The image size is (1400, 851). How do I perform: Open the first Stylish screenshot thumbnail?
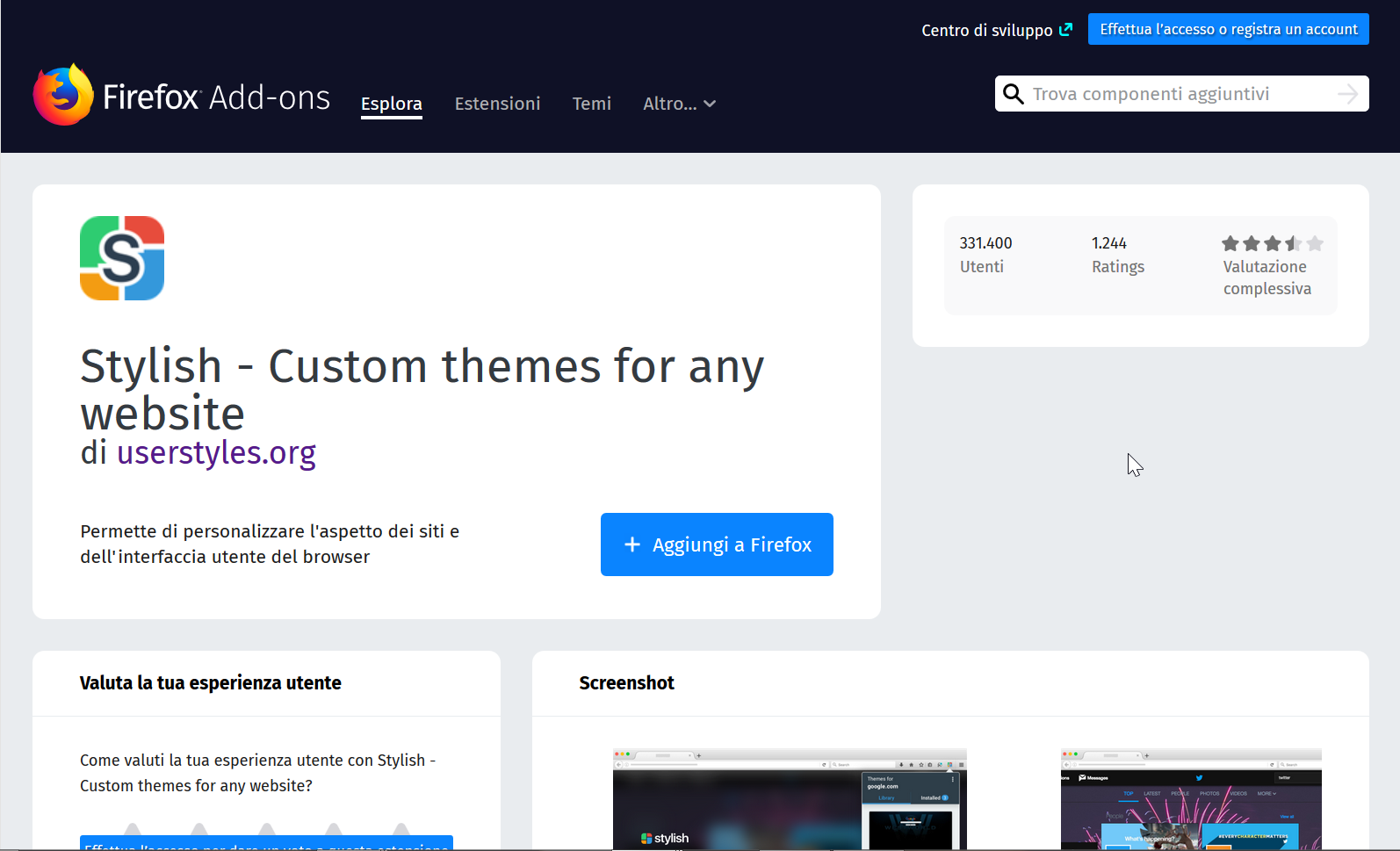coord(790,798)
